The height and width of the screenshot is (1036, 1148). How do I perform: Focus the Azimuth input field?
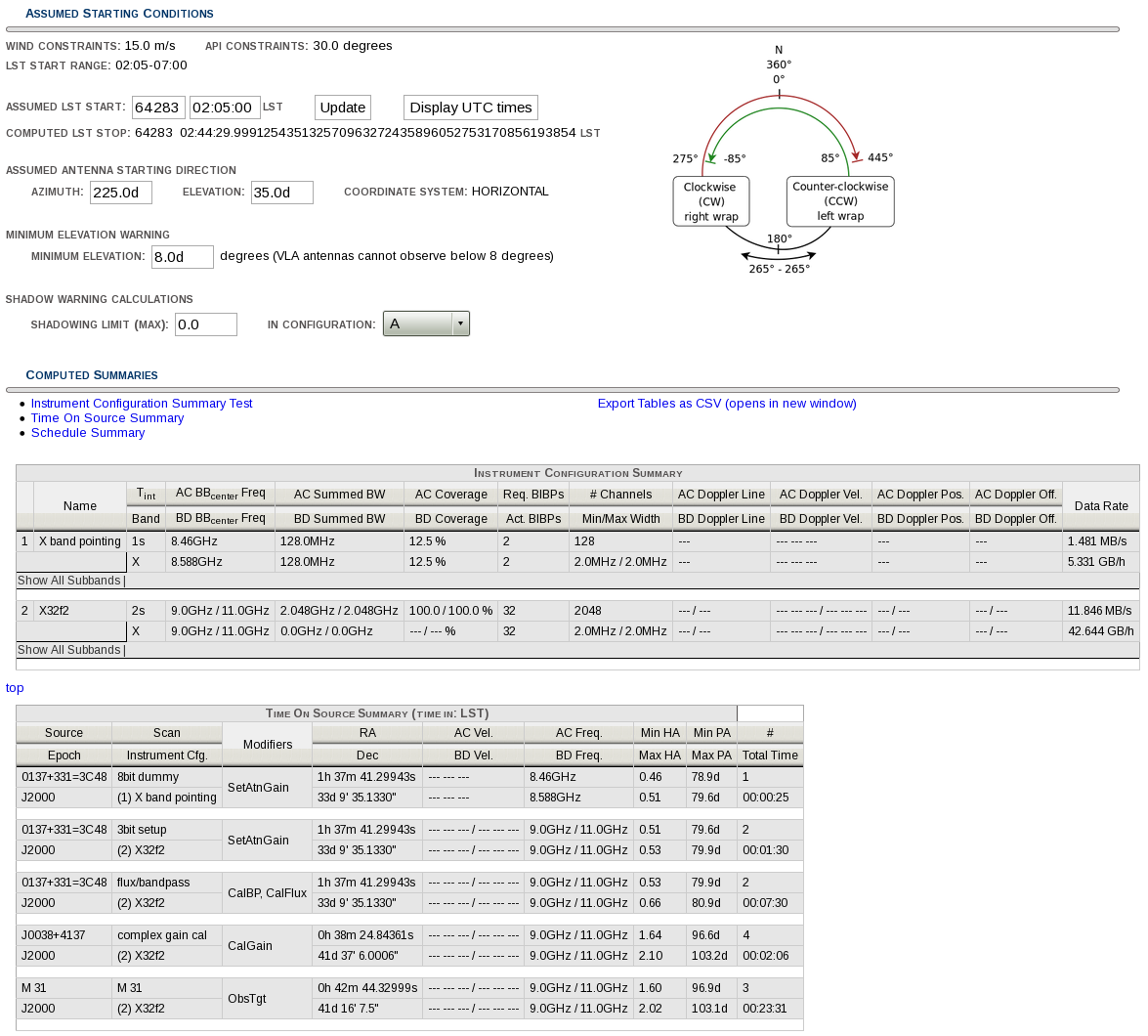click(121, 193)
